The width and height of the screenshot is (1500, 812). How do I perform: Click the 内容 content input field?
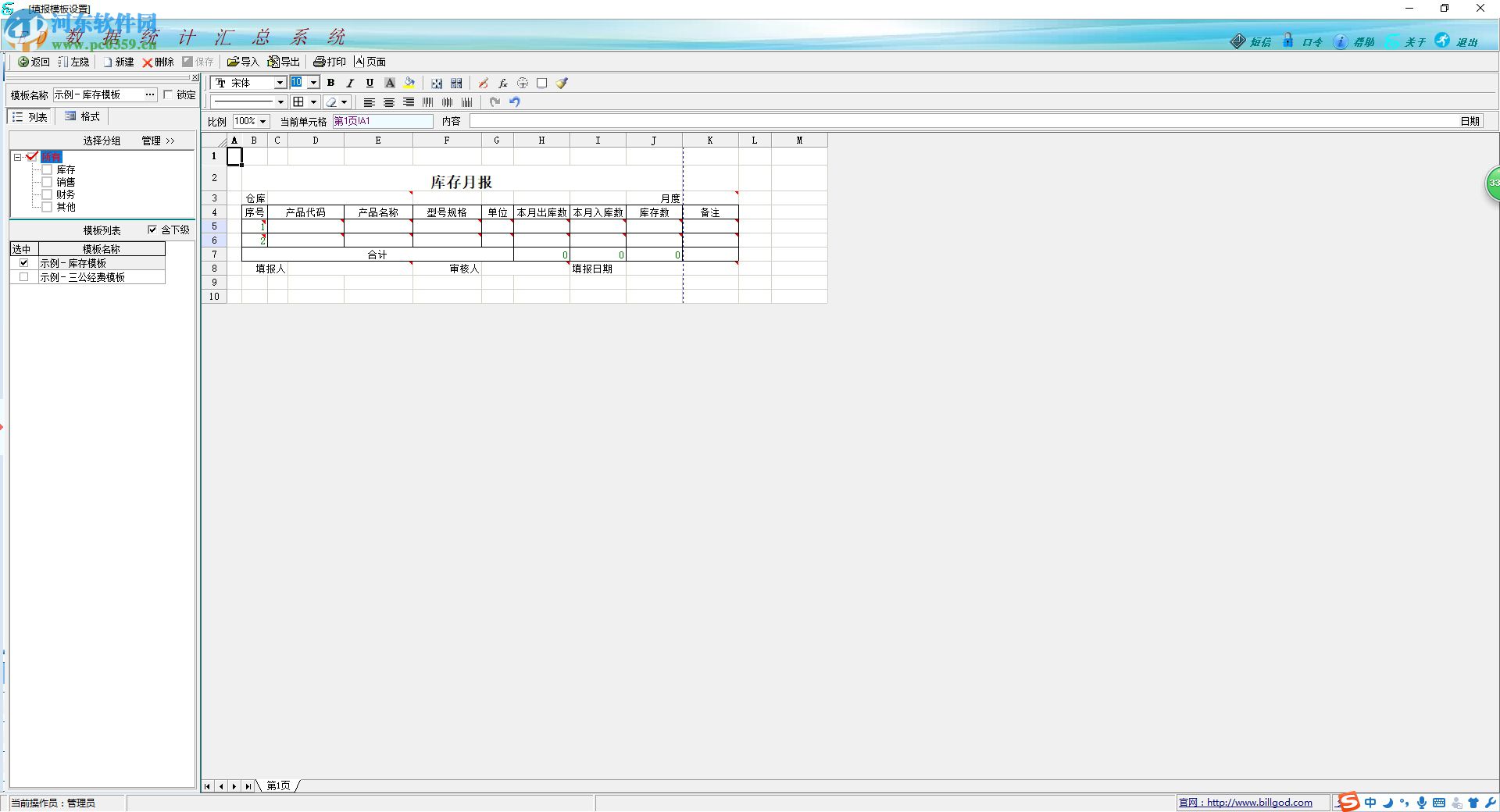[x=963, y=121]
